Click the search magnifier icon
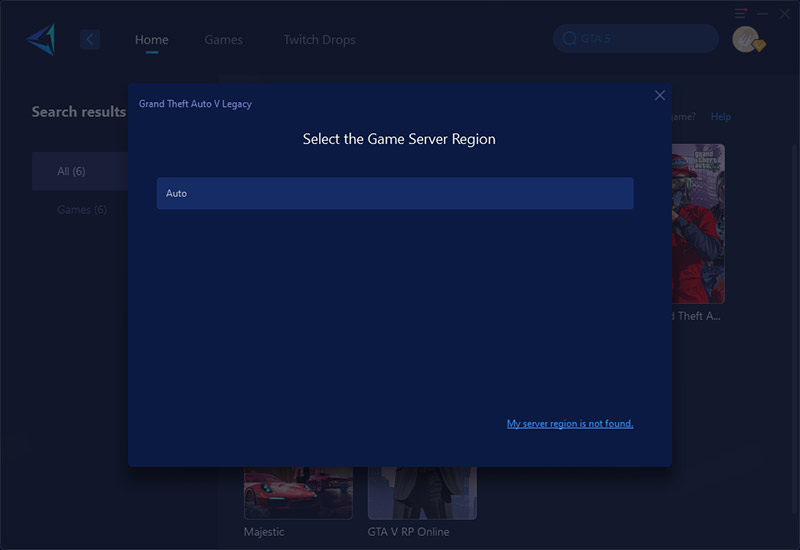The width and height of the screenshot is (800, 550). 569,38
